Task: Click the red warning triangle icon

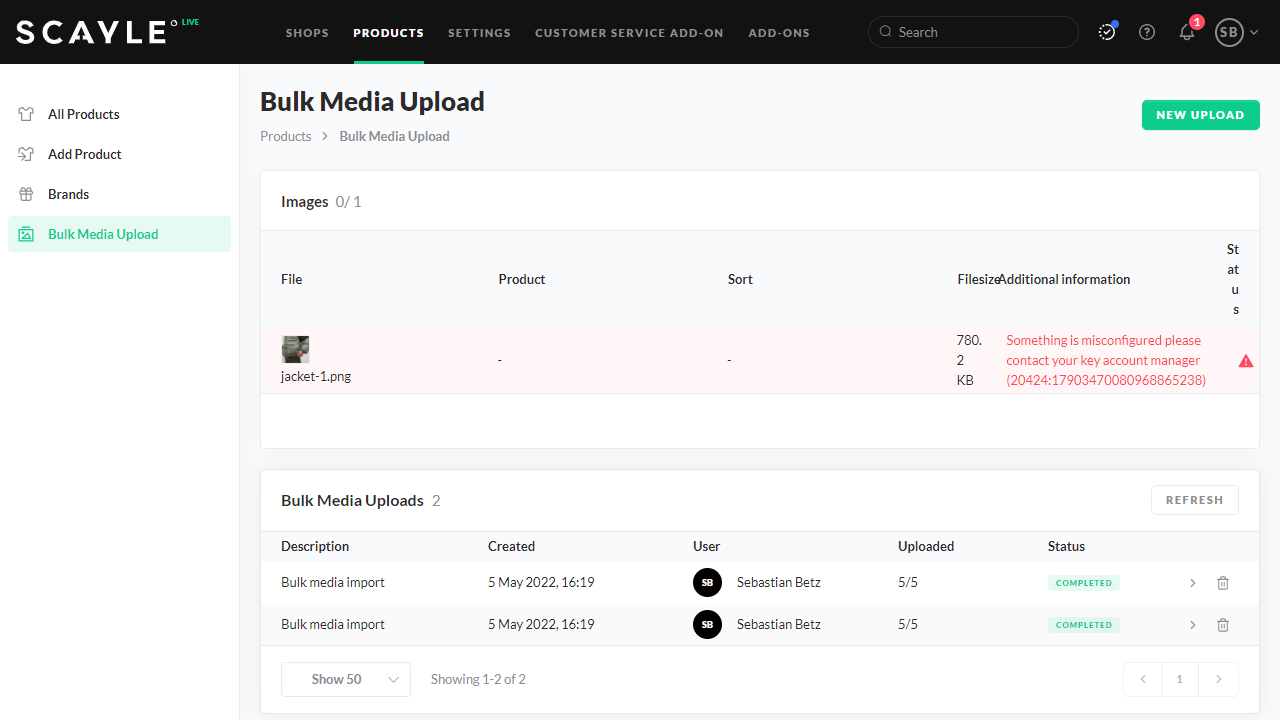Action: point(1245,361)
